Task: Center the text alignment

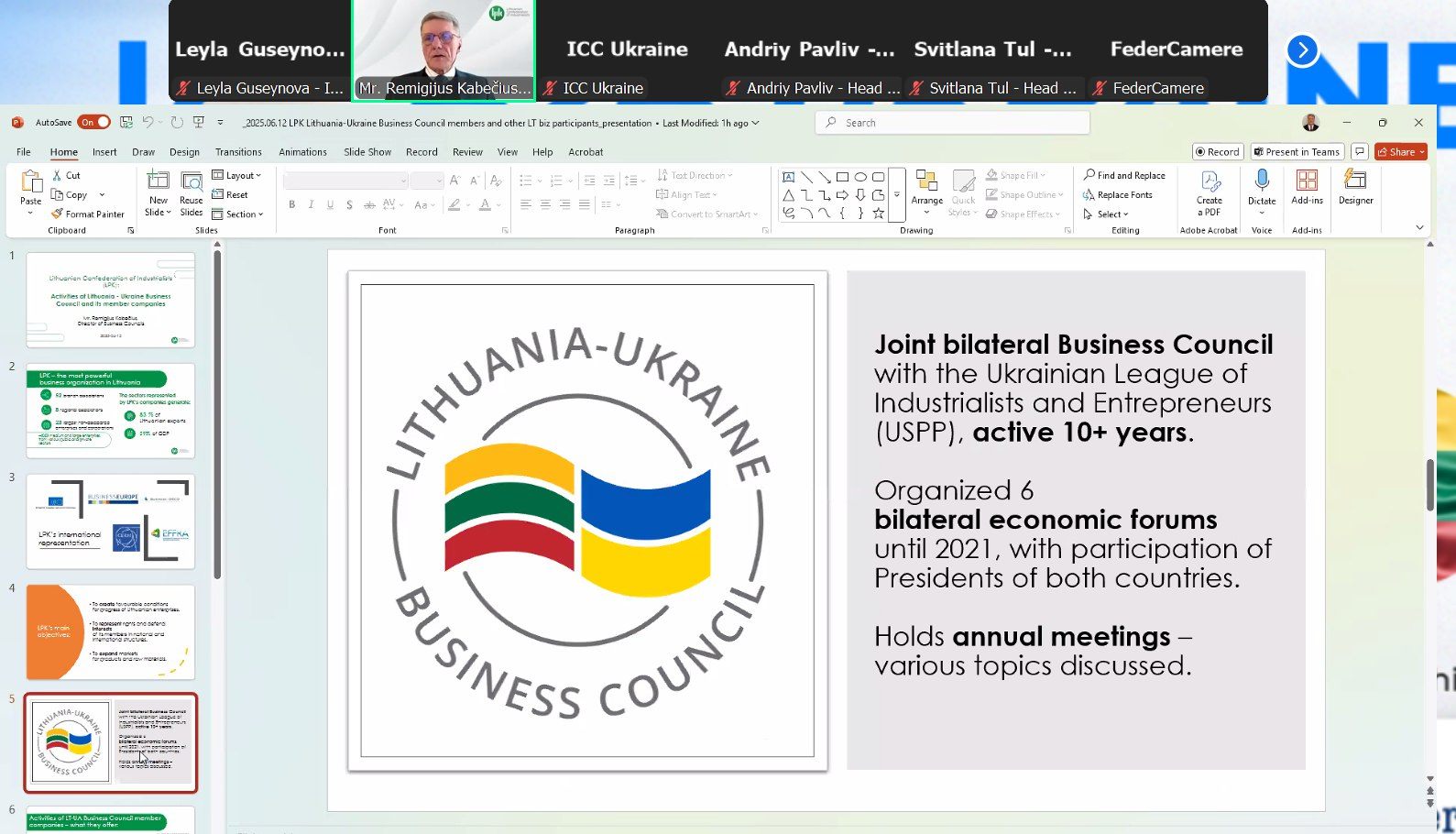Action: coord(545,205)
